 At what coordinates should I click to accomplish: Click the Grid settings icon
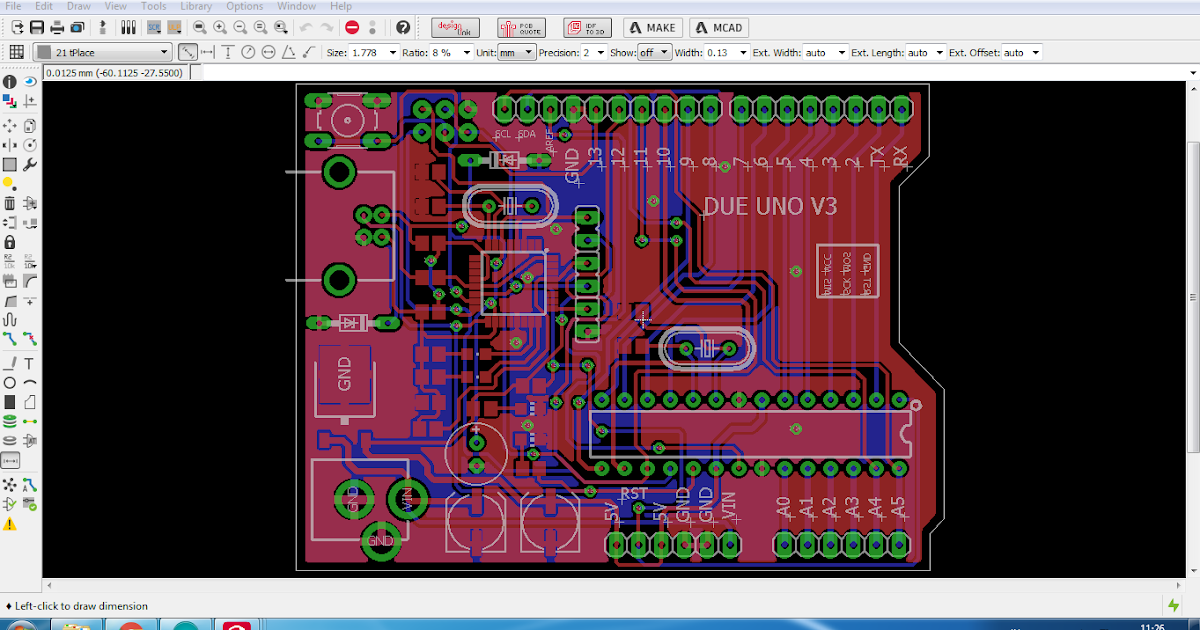pos(17,52)
